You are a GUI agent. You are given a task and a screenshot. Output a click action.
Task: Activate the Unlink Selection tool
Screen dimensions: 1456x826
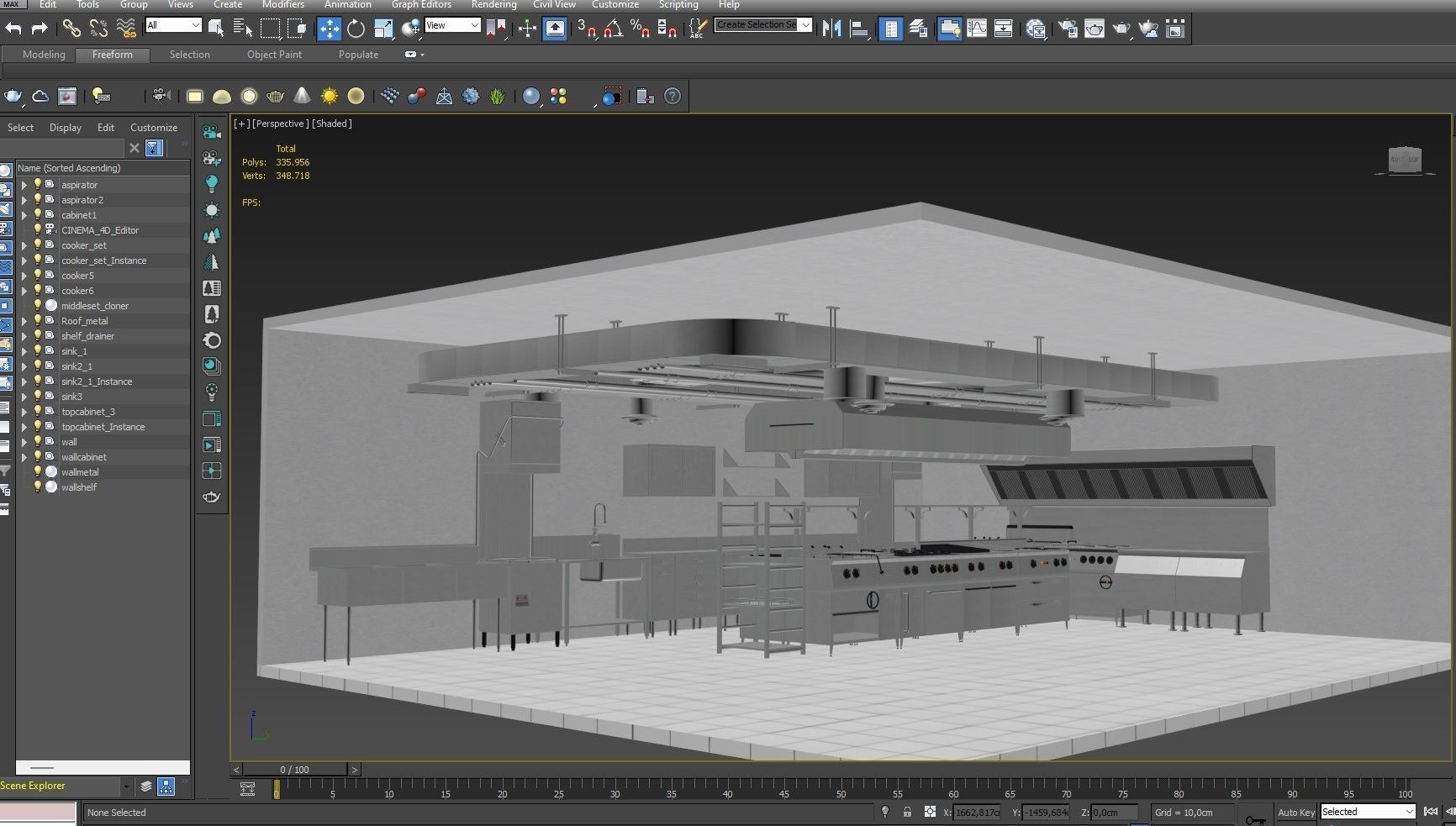(98, 29)
